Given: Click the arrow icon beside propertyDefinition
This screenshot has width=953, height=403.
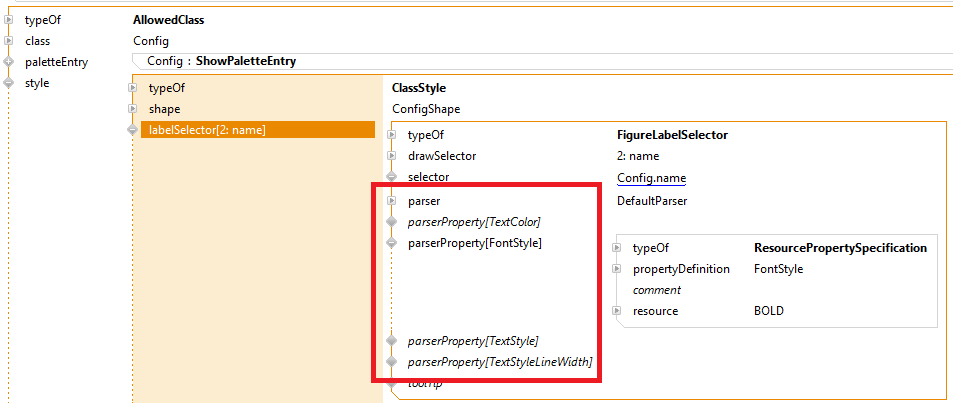Looking at the screenshot, I should point(616,269).
